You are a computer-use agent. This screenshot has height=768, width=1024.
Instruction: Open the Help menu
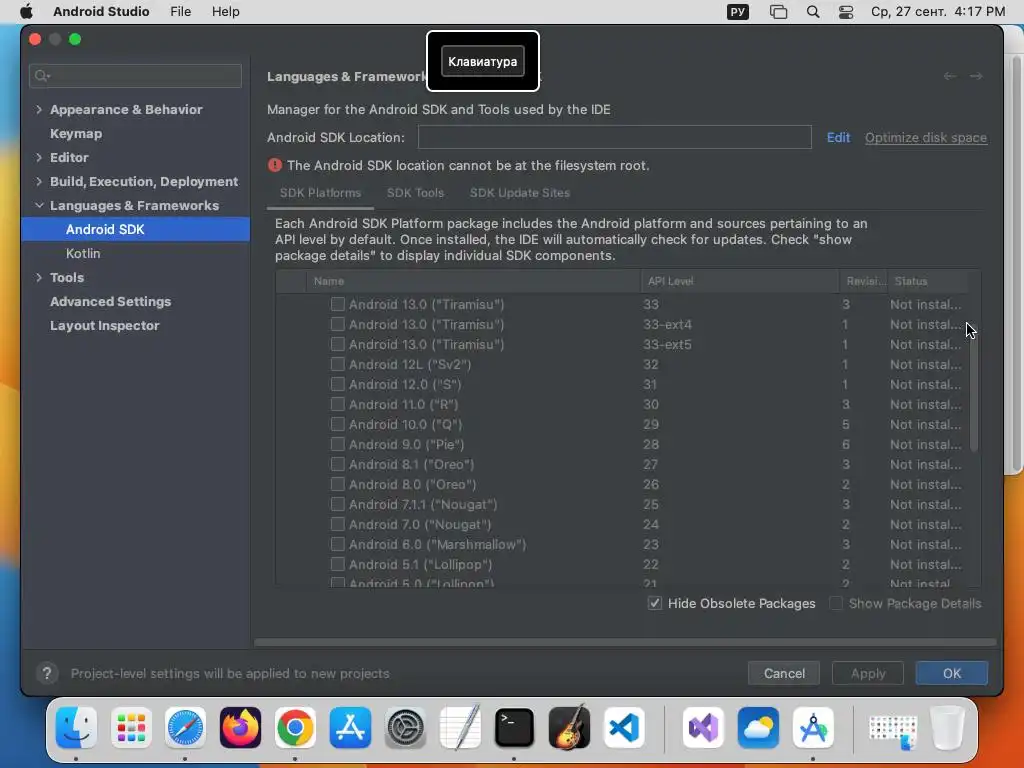tap(225, 12)
